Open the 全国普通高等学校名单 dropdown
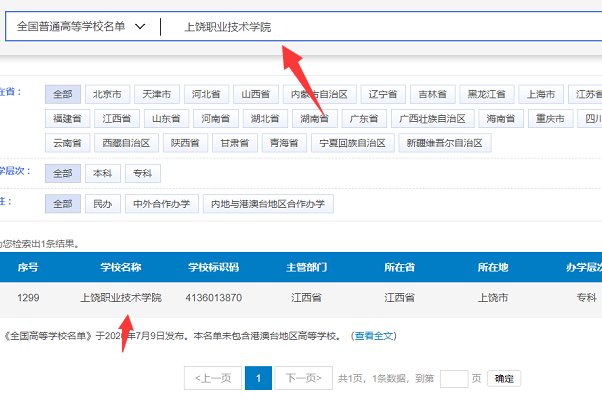Image resolution: width=602 pixels, height=399 pixels. pyautogui.click(x=81, y=26)
